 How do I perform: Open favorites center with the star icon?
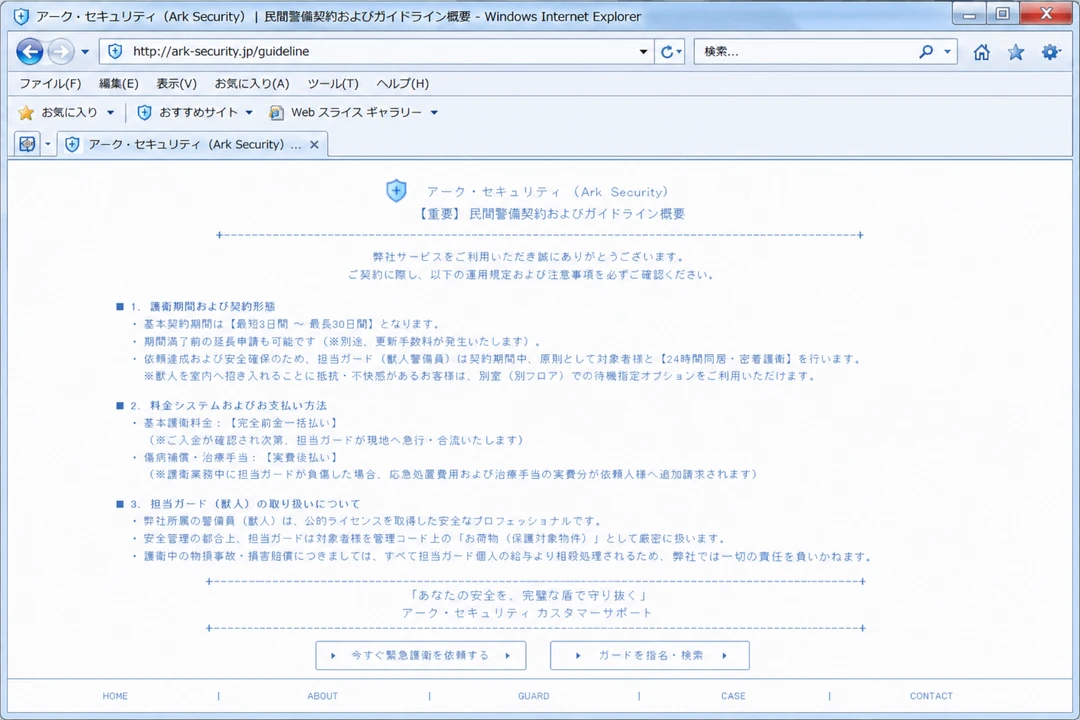coord(1016,52)
